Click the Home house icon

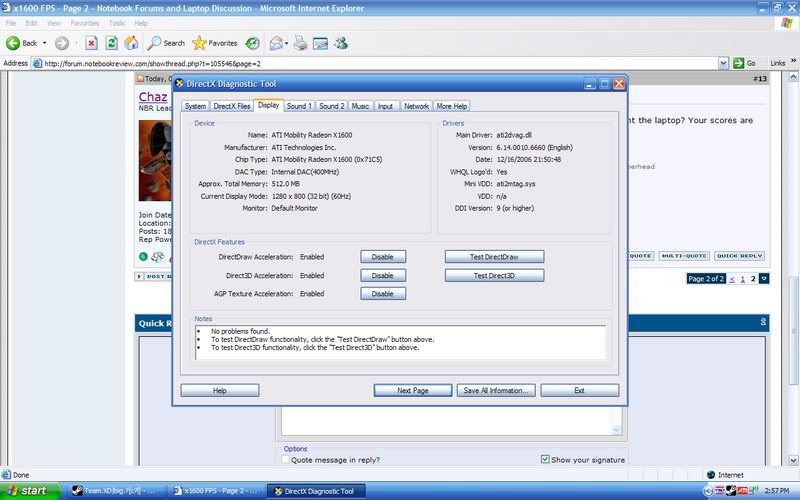point(131,43)
